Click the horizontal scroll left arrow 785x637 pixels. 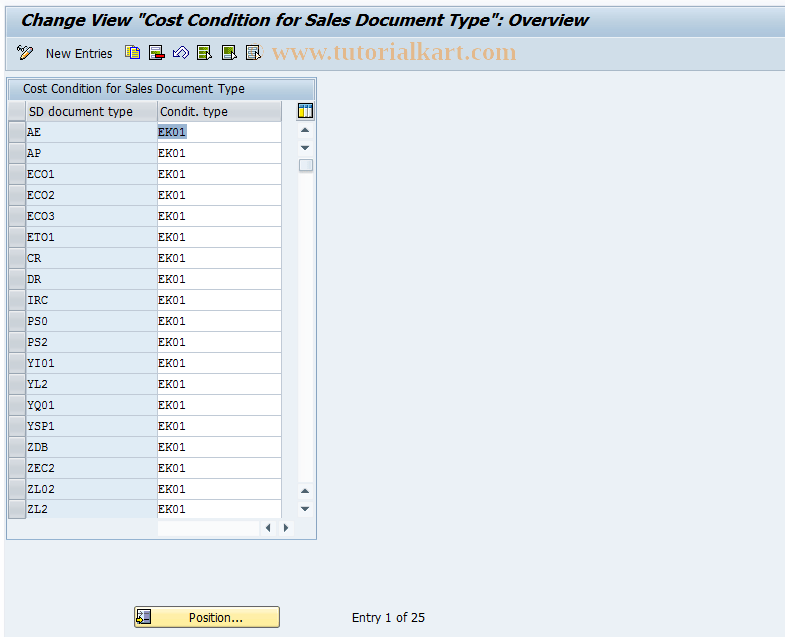(x=268, y=528)
